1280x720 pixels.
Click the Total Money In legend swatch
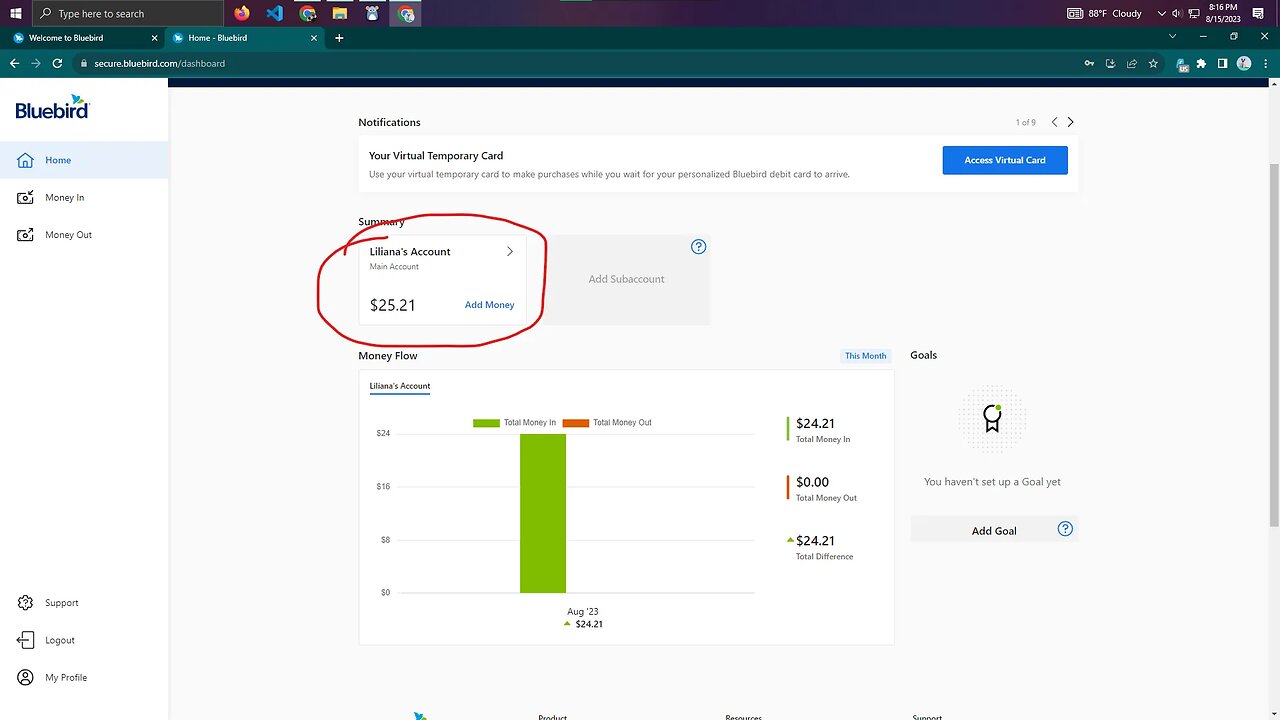(486, 423)
